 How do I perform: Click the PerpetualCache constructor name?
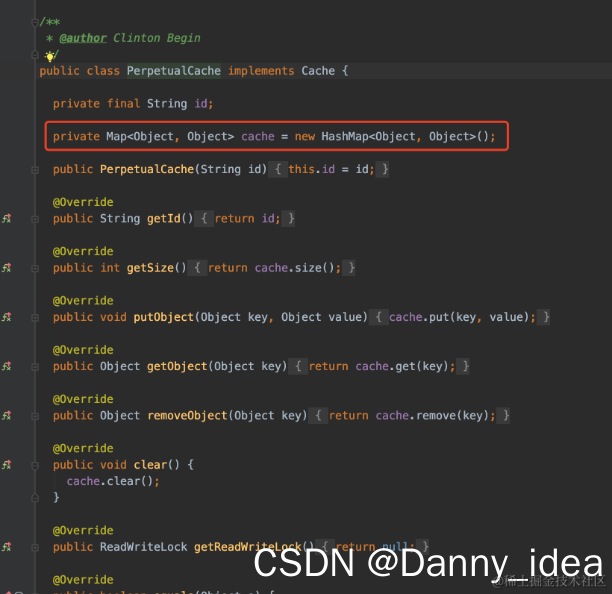pyautogui.click(x=147, y=169)
